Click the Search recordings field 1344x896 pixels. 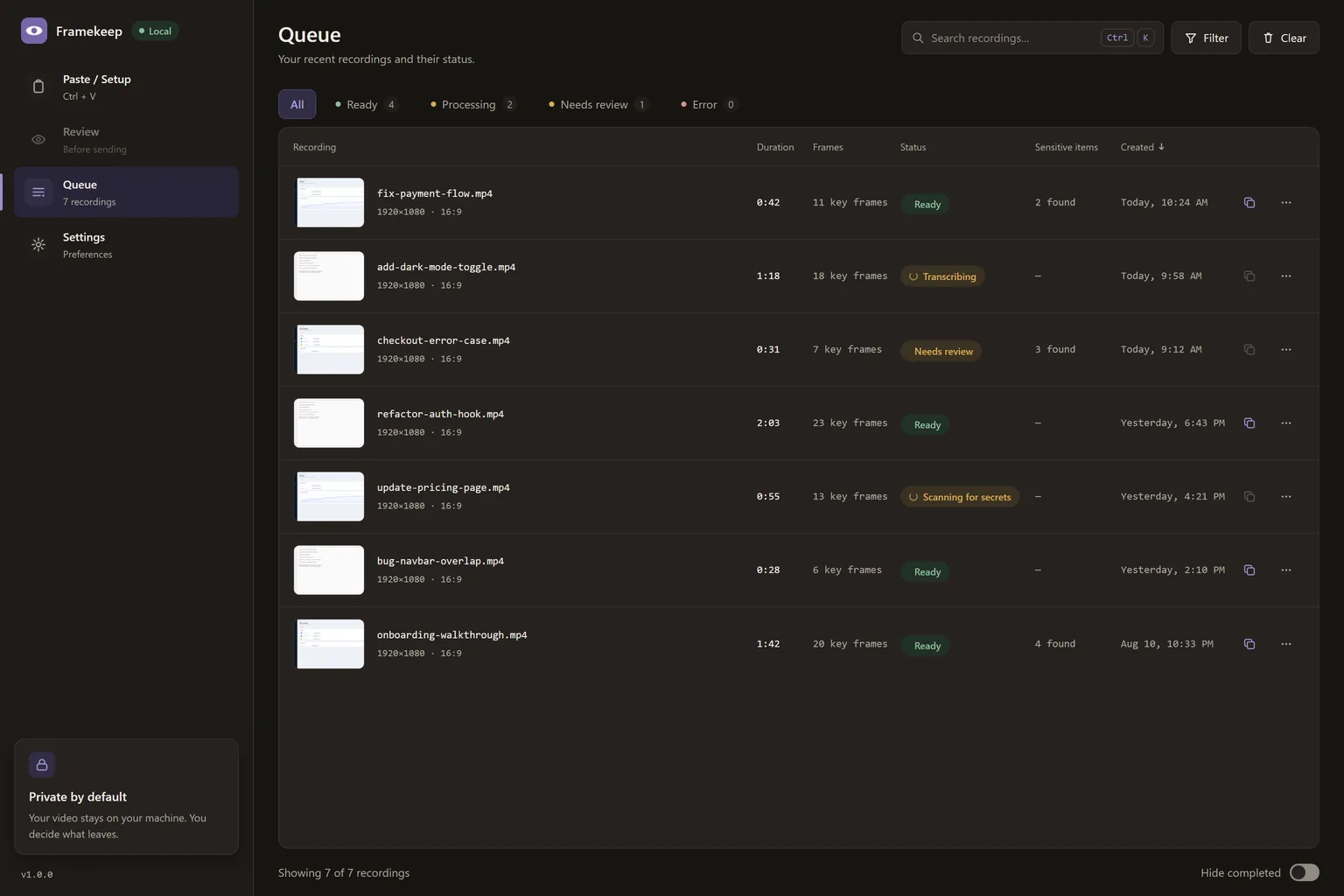point(1032,38)
